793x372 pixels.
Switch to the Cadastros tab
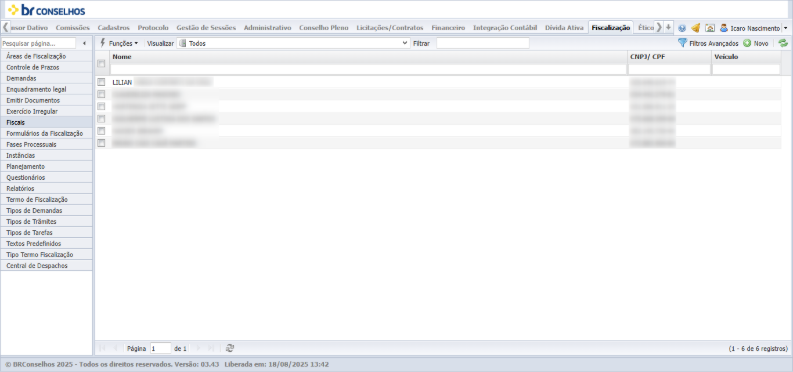tap(114, 28)
